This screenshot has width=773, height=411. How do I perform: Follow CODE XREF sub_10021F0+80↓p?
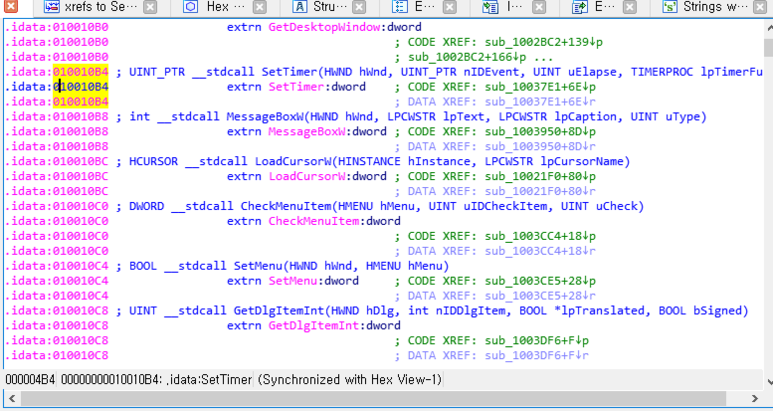540,176
